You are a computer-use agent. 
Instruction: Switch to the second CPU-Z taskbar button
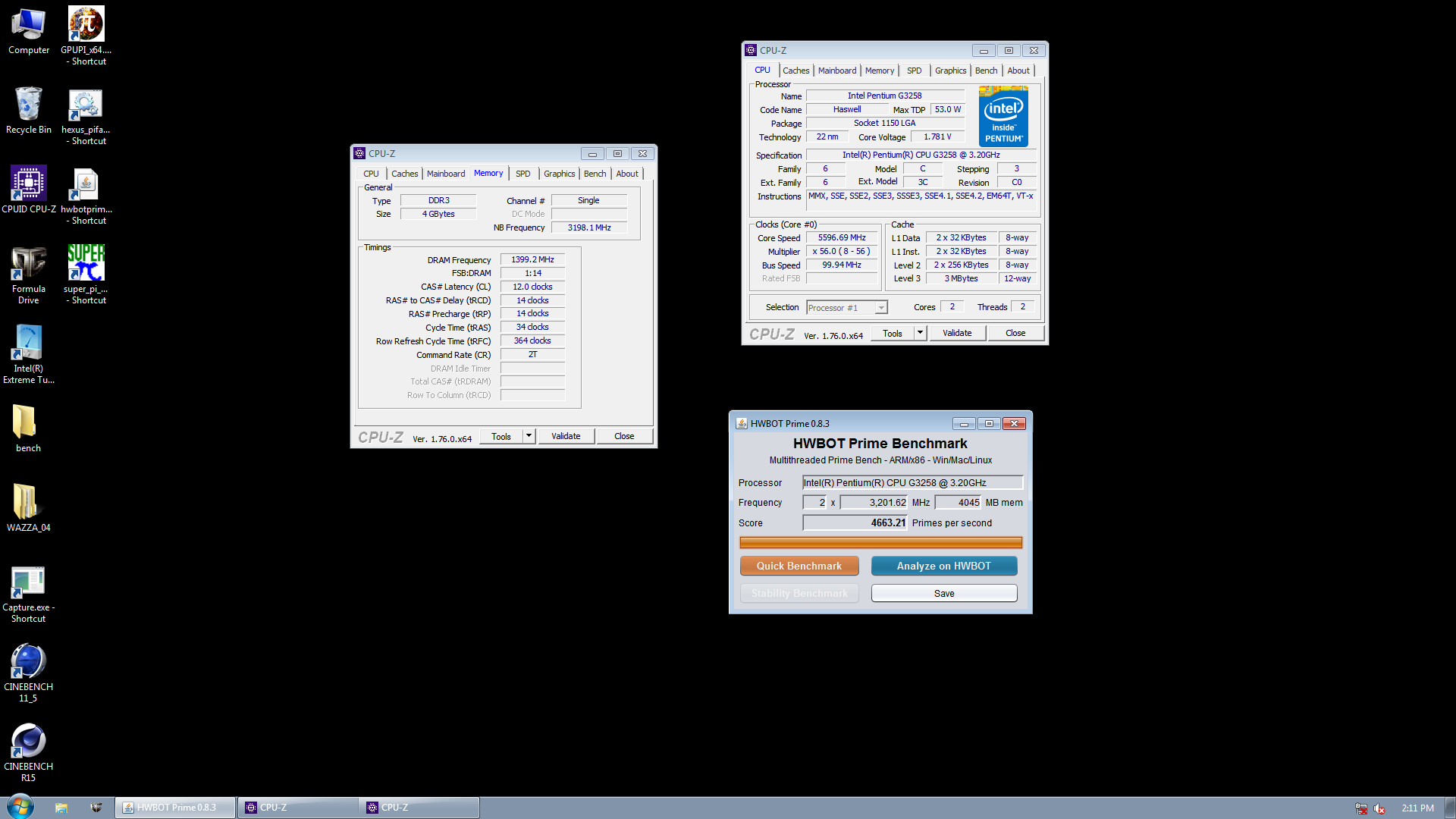point(419,808)
